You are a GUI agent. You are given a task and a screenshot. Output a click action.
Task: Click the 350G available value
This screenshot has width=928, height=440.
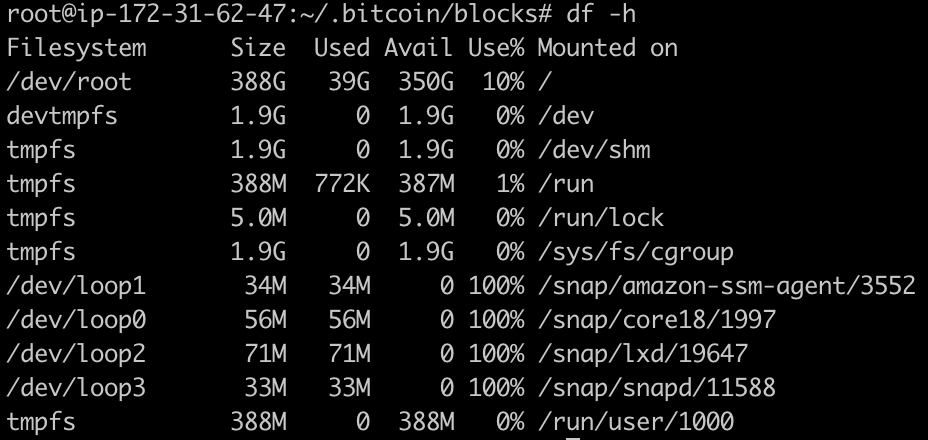coord(426,82)
